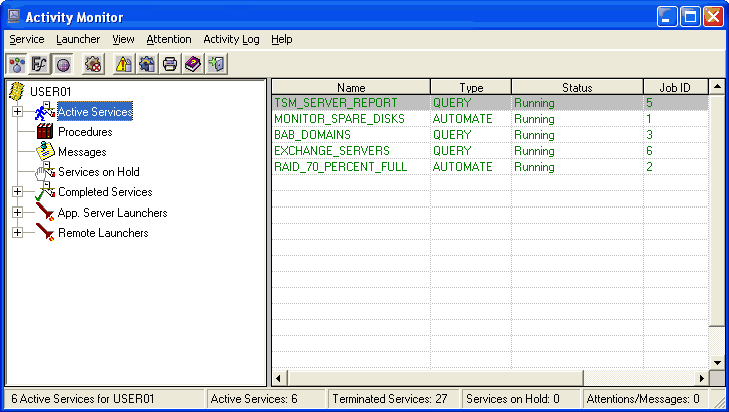Click the purple help book toolbar icon
The image size is (729, 412).
(193, 65)
